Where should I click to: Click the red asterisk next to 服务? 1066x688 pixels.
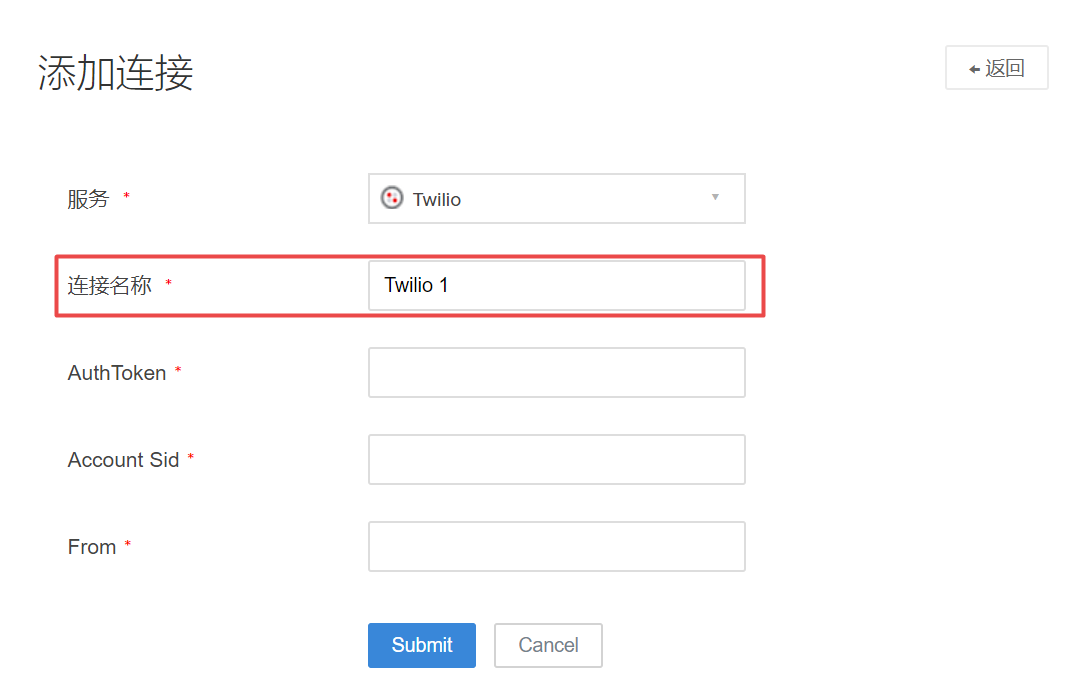pyautogui.click(x=126, y=197)
